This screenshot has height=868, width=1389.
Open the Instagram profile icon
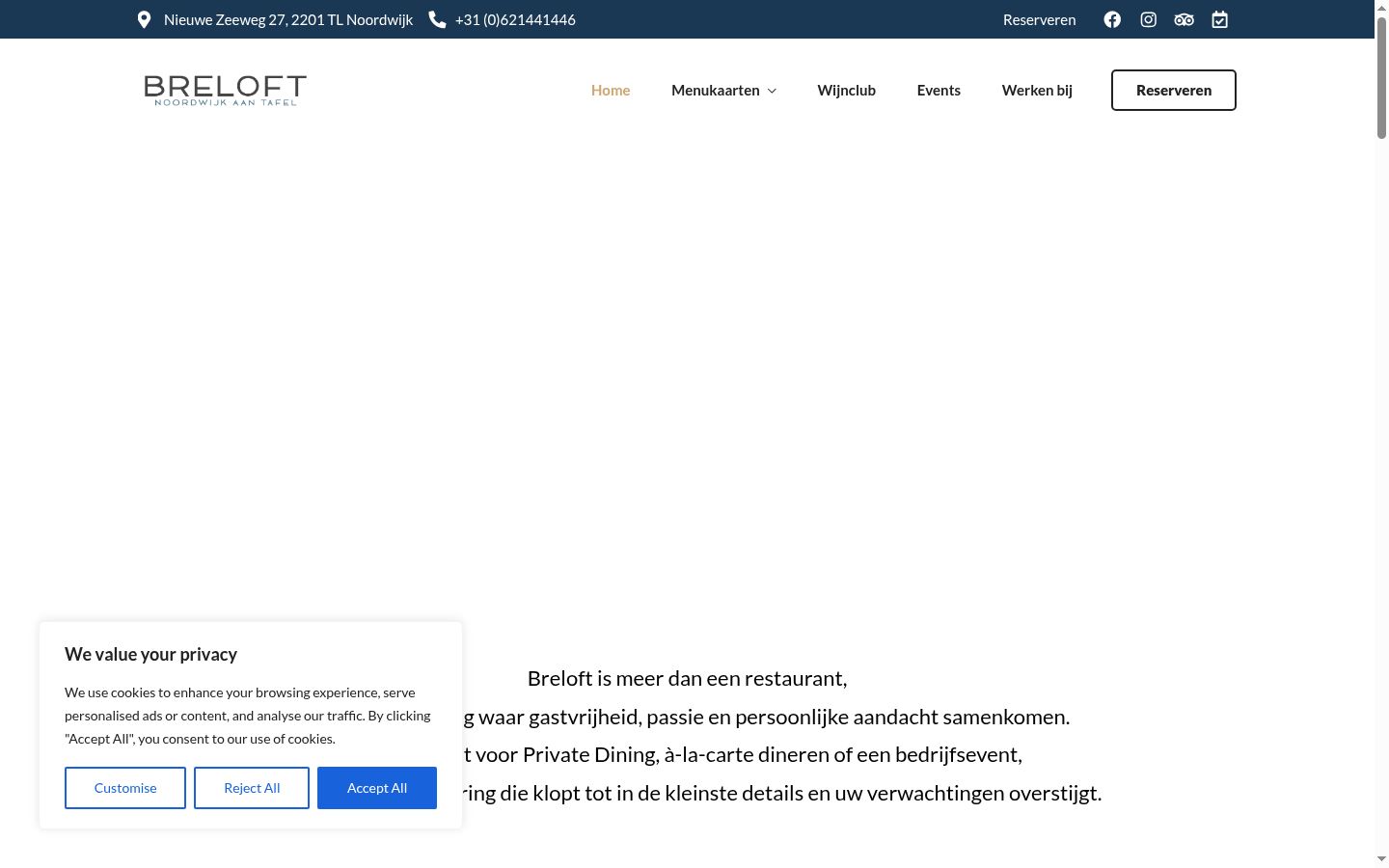coord(1148,19)
